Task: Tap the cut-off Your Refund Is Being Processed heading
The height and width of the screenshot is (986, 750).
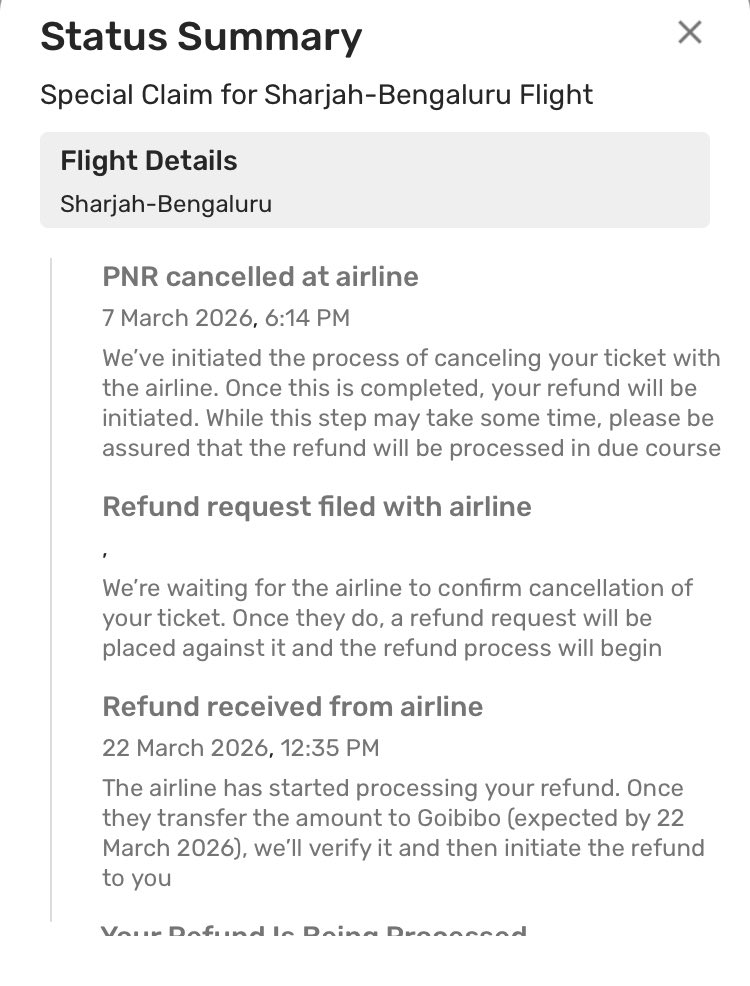Action: [x=314, y=934]
